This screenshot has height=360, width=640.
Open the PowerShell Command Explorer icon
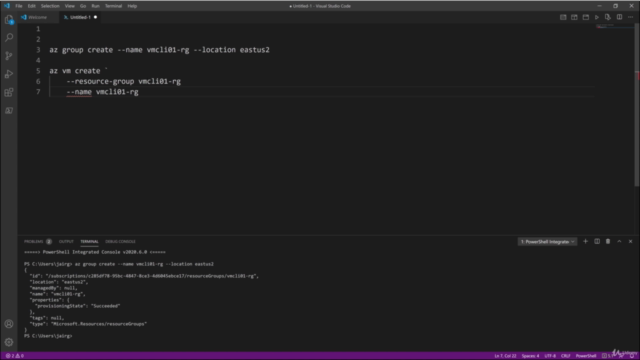coord(9,111)
